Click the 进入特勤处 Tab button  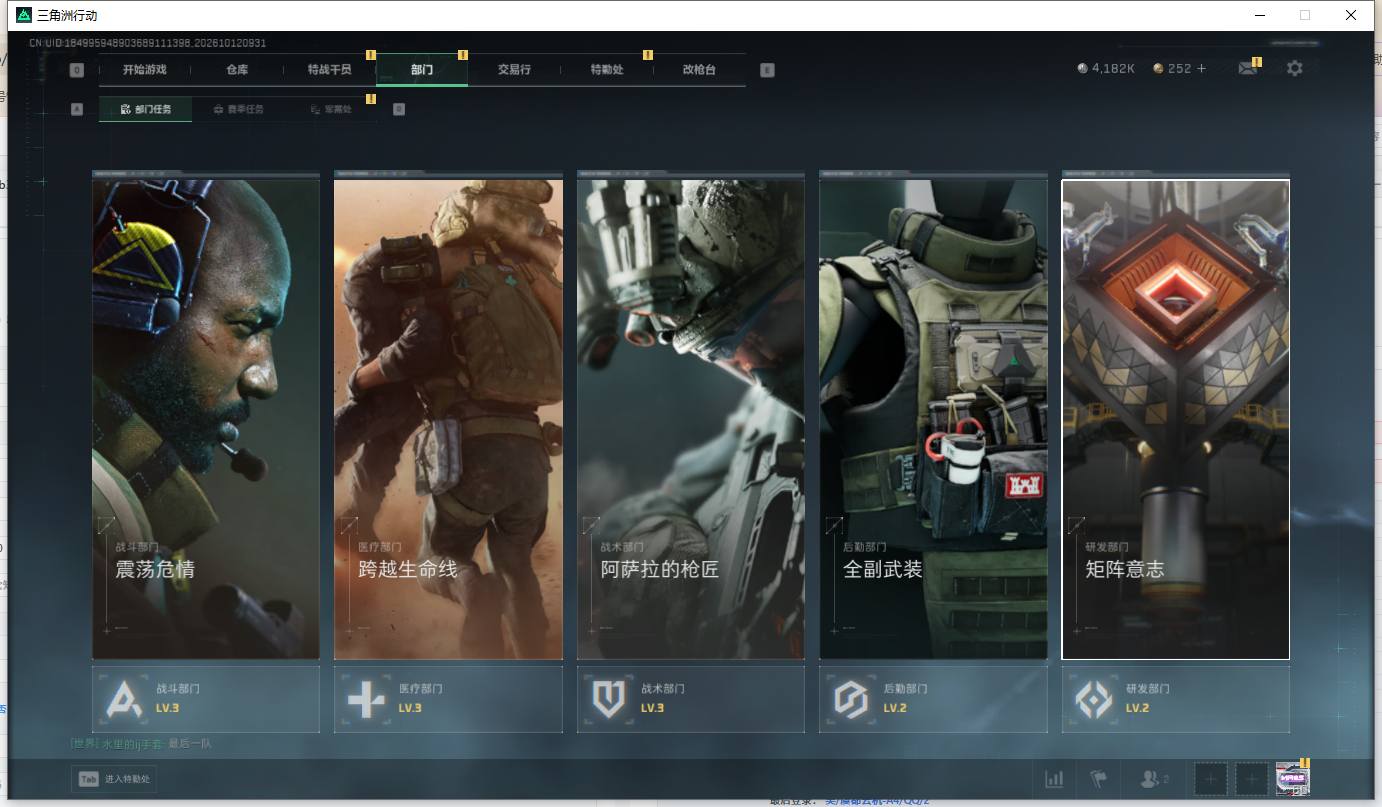click(x=114, y=779)
